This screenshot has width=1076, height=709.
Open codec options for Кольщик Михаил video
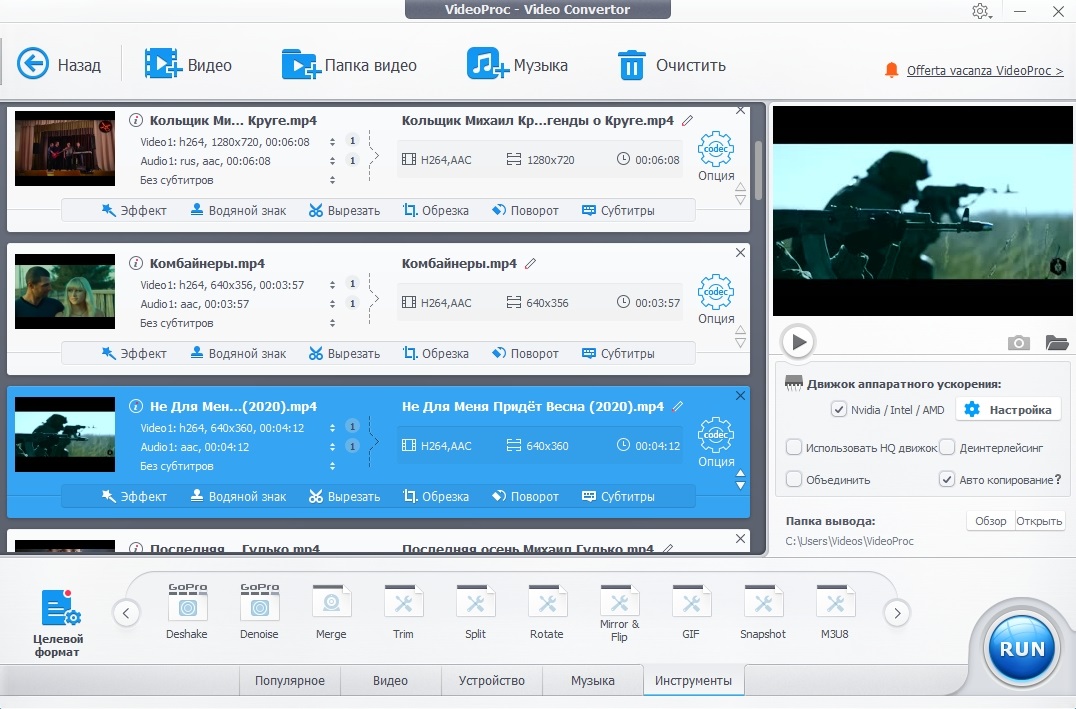click(x=716, y=156)
